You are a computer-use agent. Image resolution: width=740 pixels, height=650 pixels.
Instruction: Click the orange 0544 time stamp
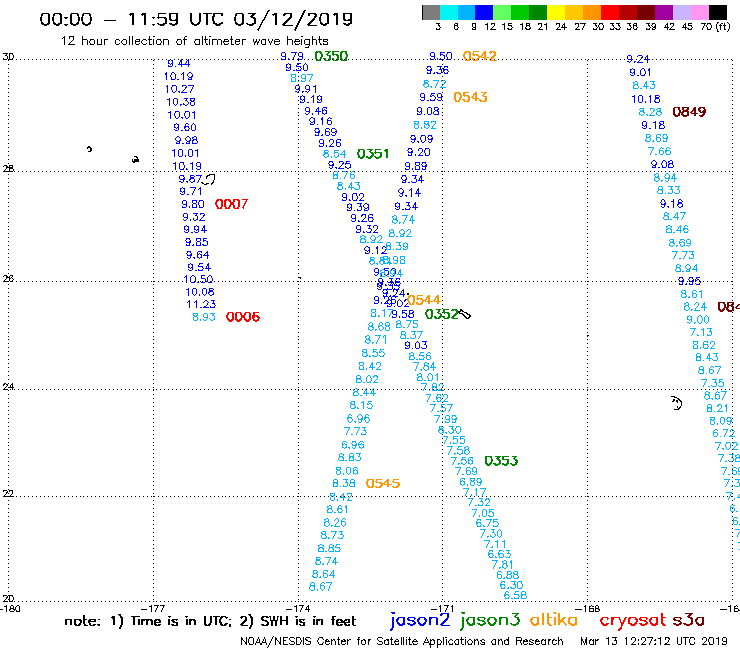[x=424, y=300]
